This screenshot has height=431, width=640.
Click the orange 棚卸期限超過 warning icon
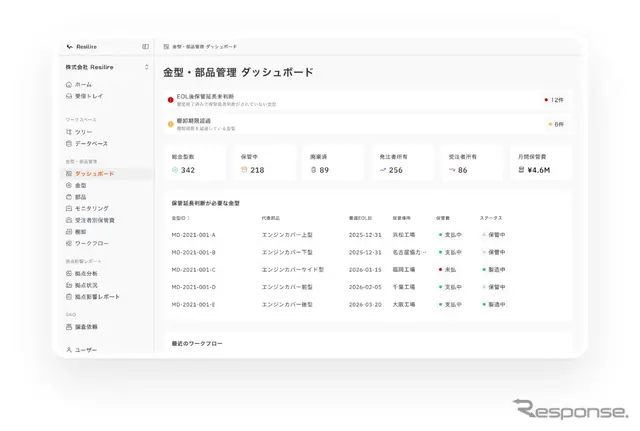(171, 124)
